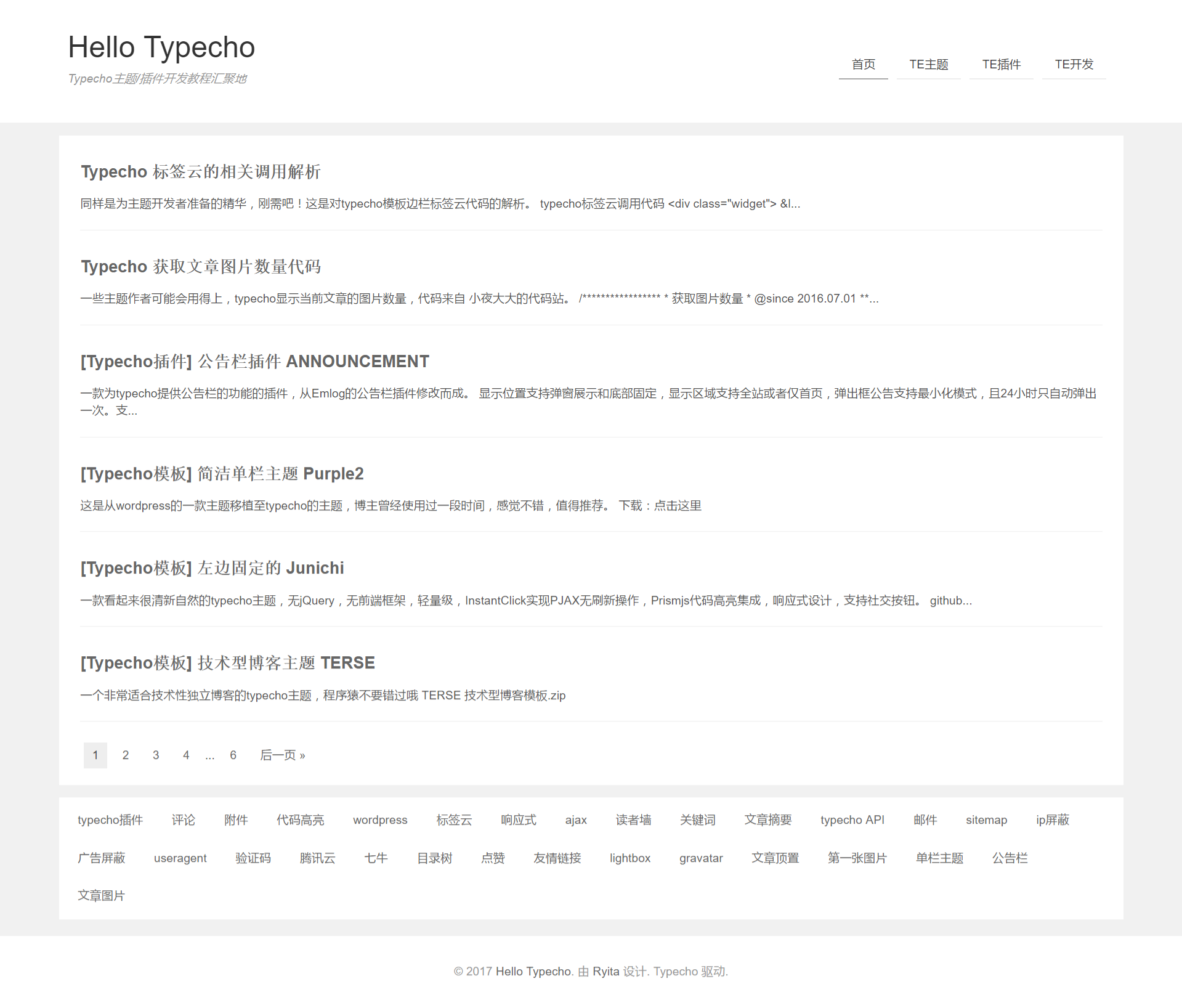Viewport: 1182px width, 1008px height.
Task: Select tag ip屏蔽
Action: tap(1053, 820)
